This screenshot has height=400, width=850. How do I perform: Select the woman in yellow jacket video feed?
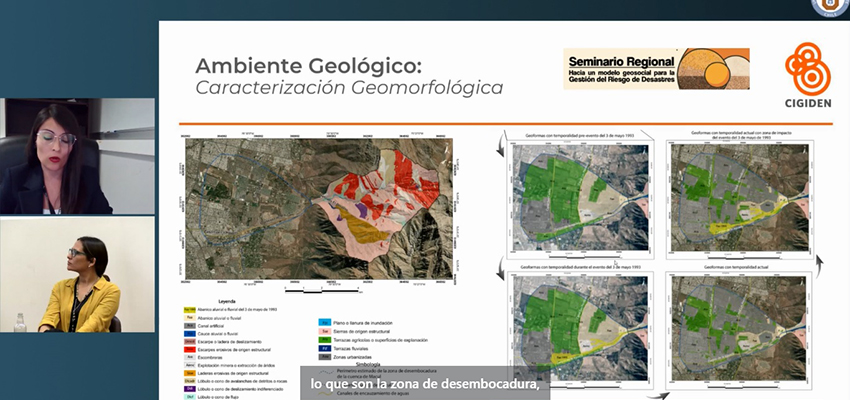point(77,275)
